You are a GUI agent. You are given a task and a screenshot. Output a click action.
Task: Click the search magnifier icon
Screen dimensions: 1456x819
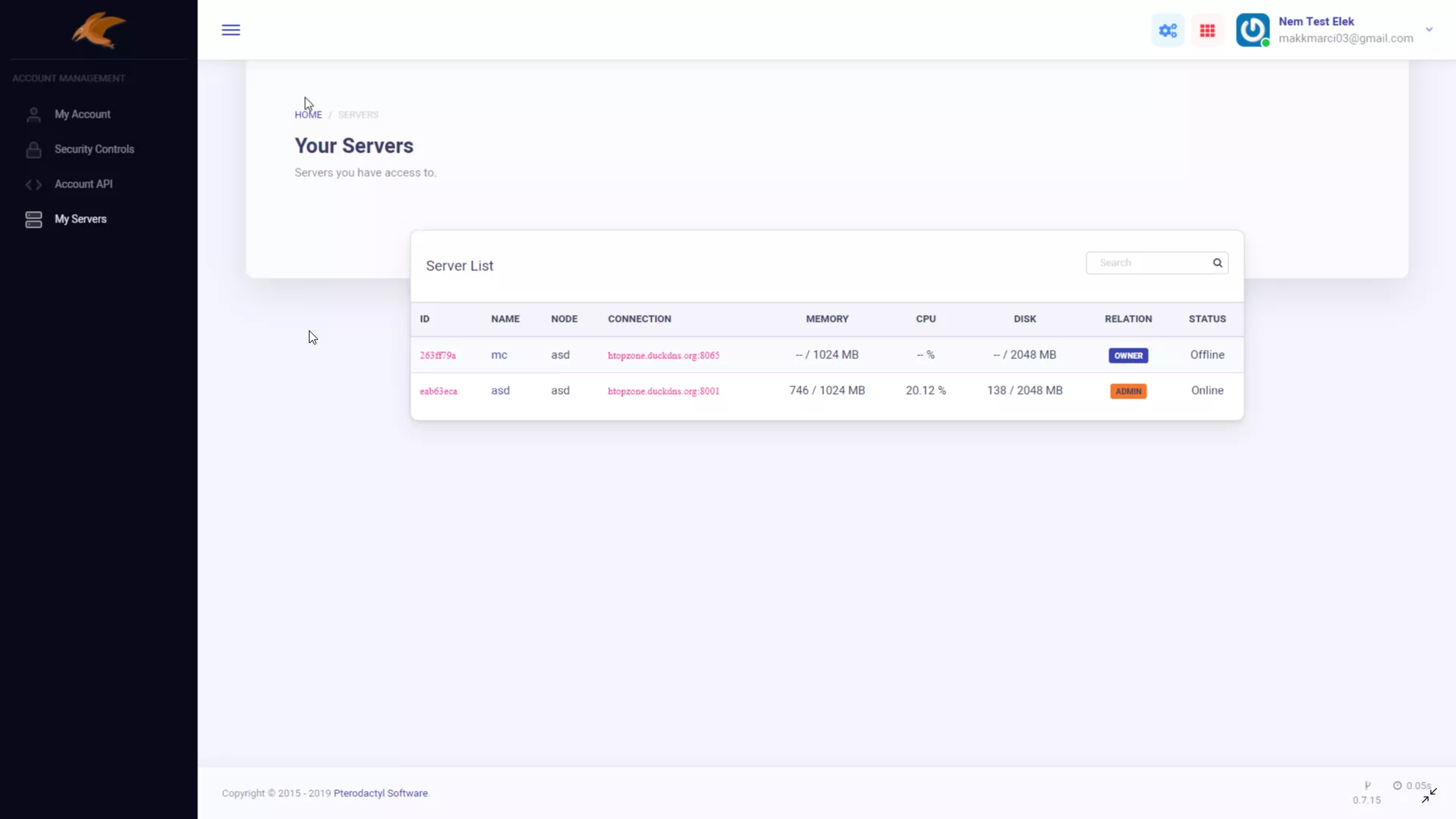click(x=1217, y=263)
